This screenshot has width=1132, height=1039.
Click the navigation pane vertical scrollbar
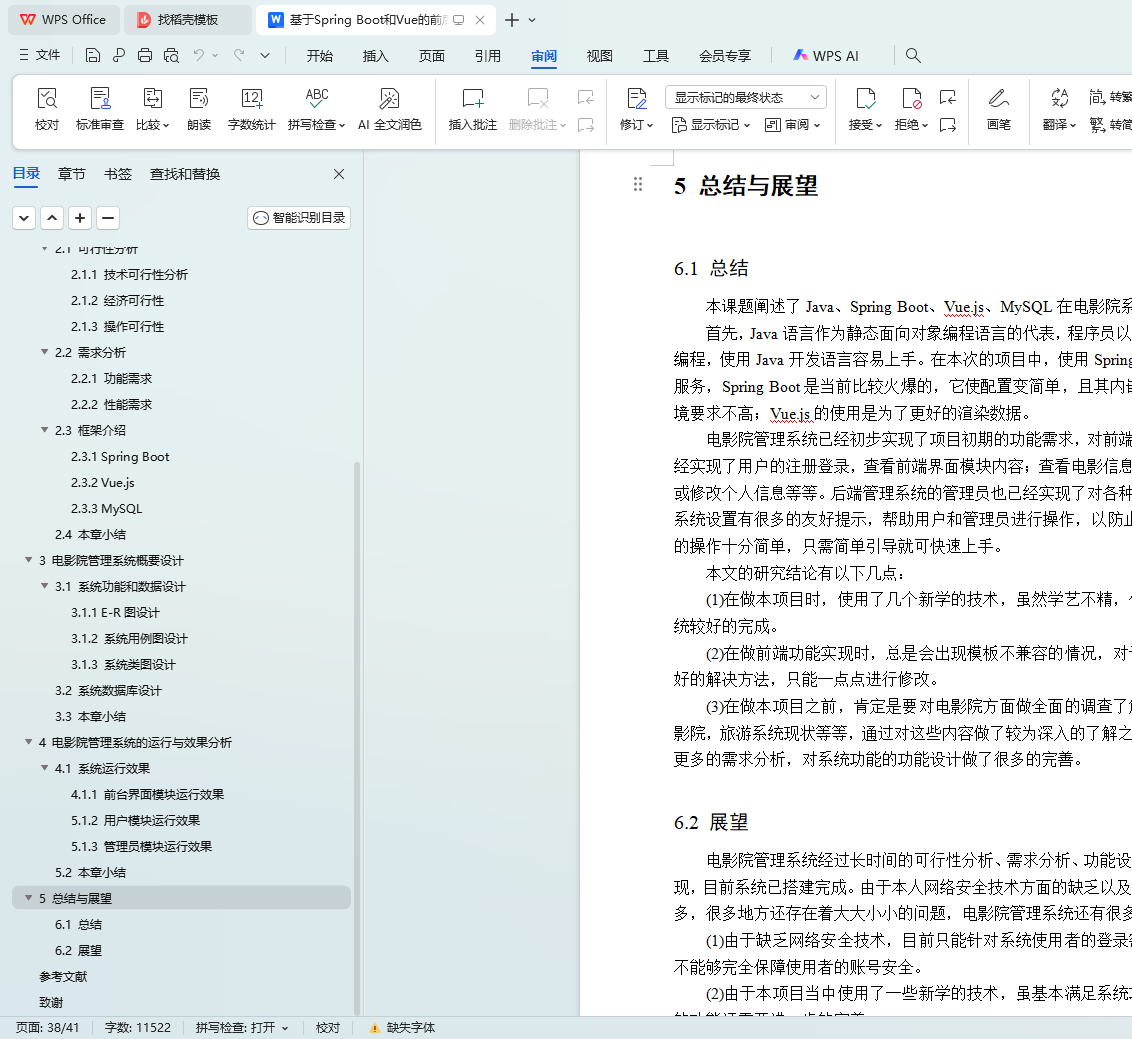tap(357, 738)
